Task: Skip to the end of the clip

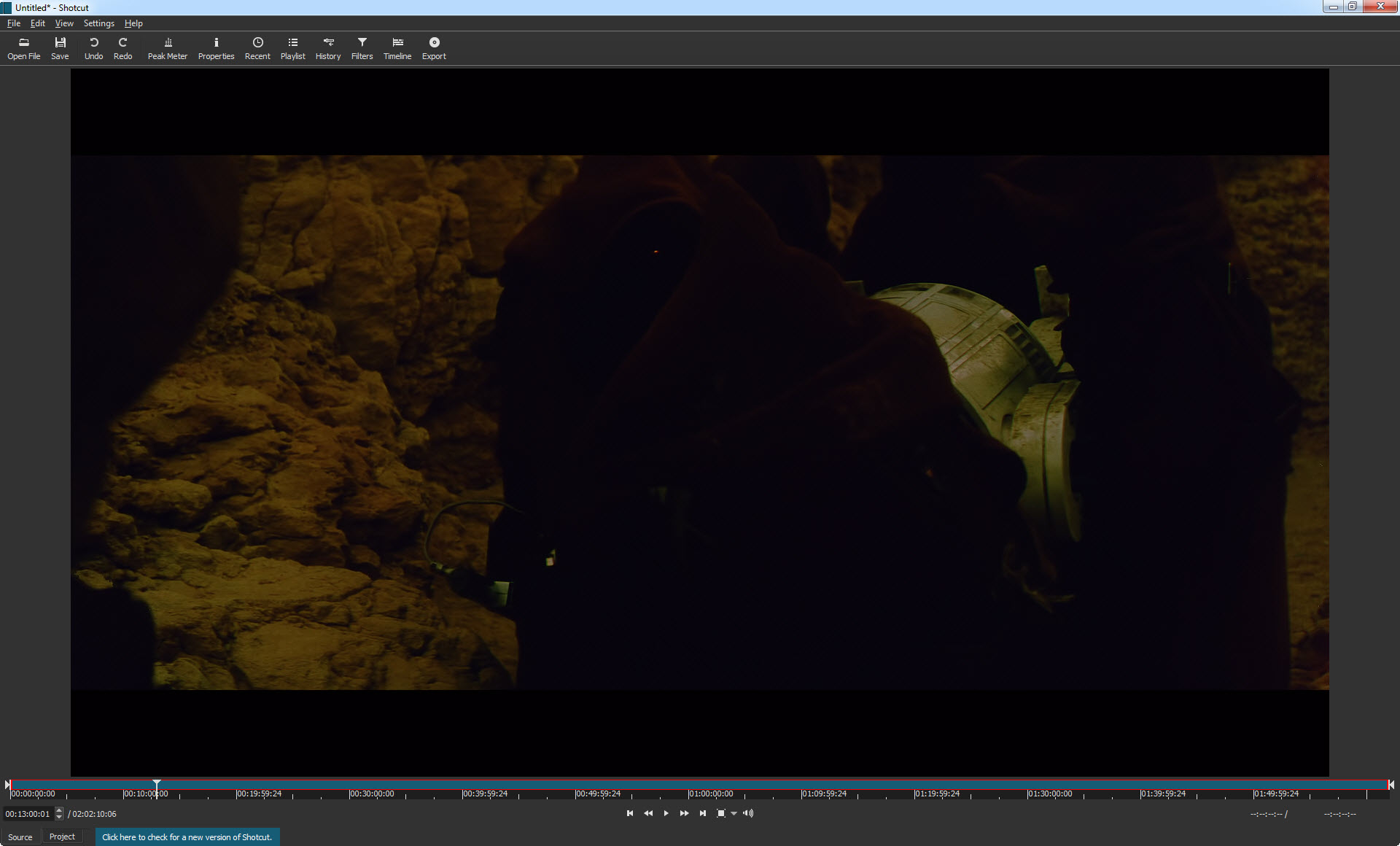Action: pos(702,813)
